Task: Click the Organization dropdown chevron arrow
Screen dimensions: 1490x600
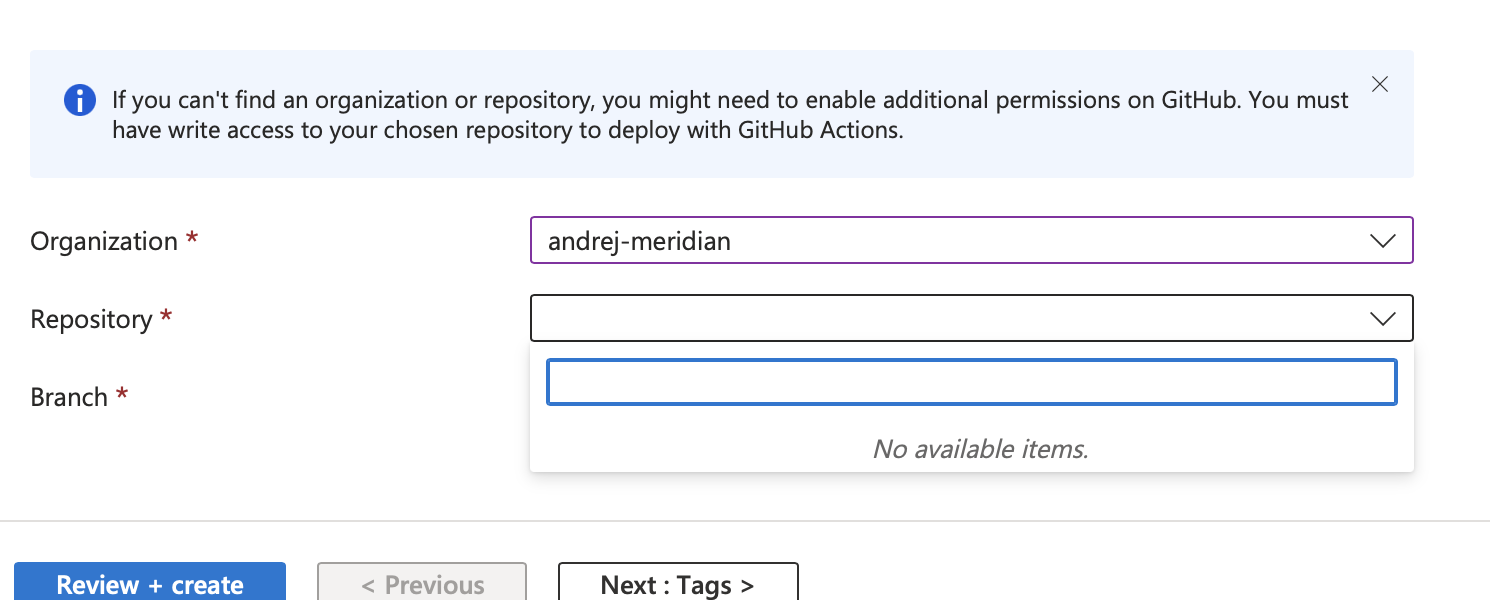Action: [x=1382, y=241]
